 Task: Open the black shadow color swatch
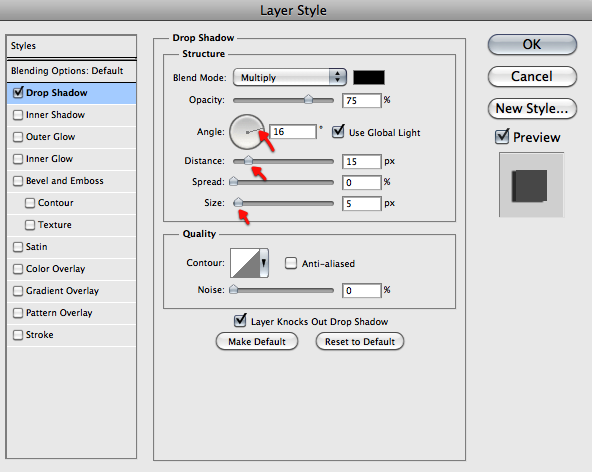[369, 77]
